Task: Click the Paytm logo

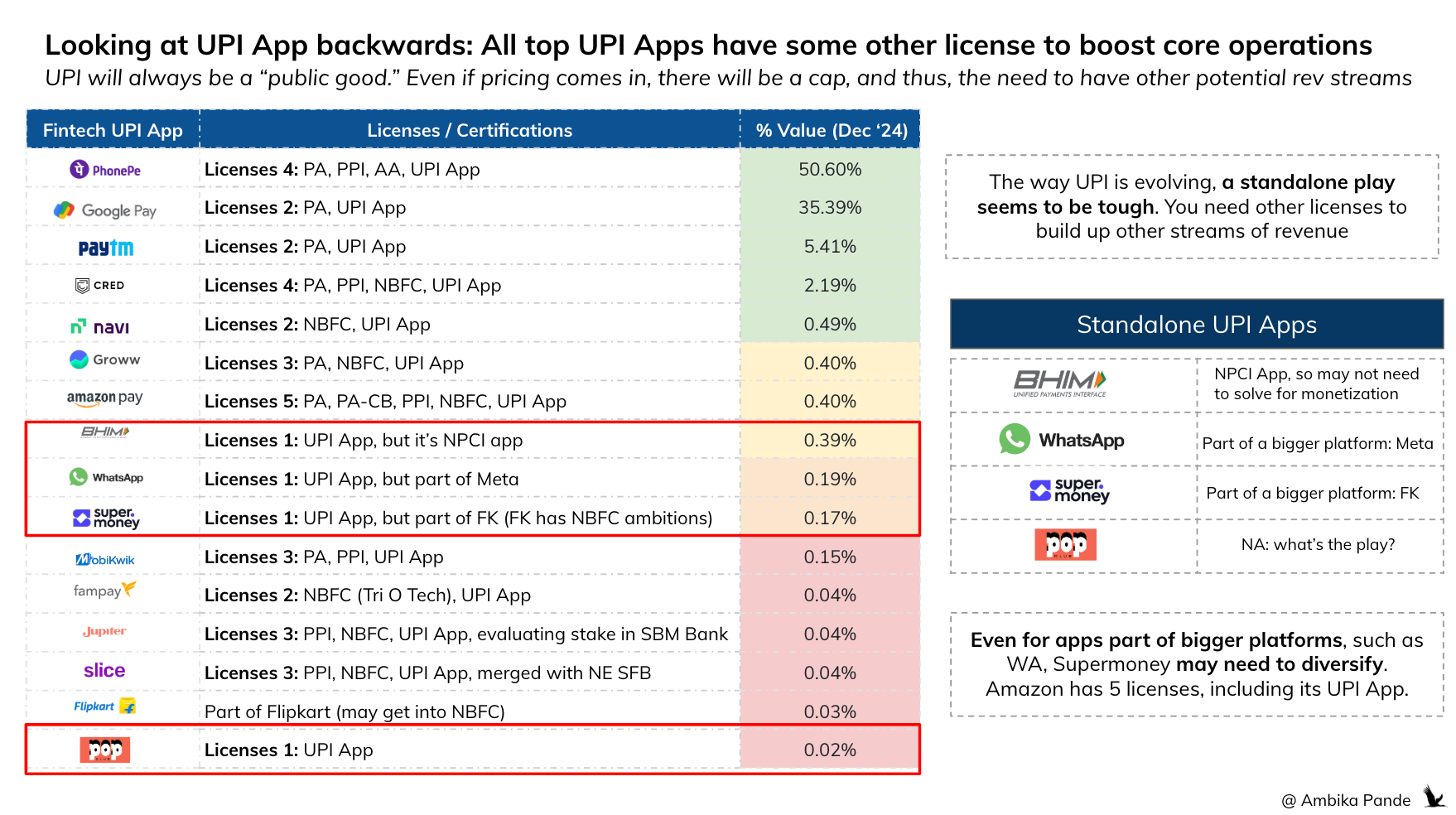Action: [x=106, y=248]
